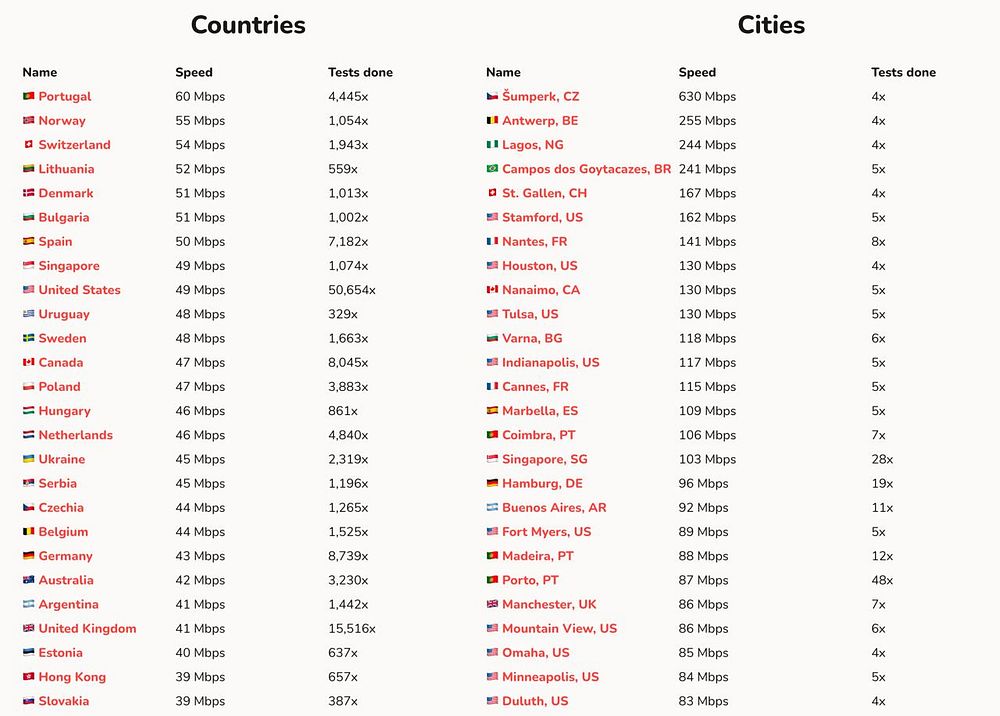Click the Nigeria flag next to Lagos
The image size is (1000, 716).
tap(492, 145)
